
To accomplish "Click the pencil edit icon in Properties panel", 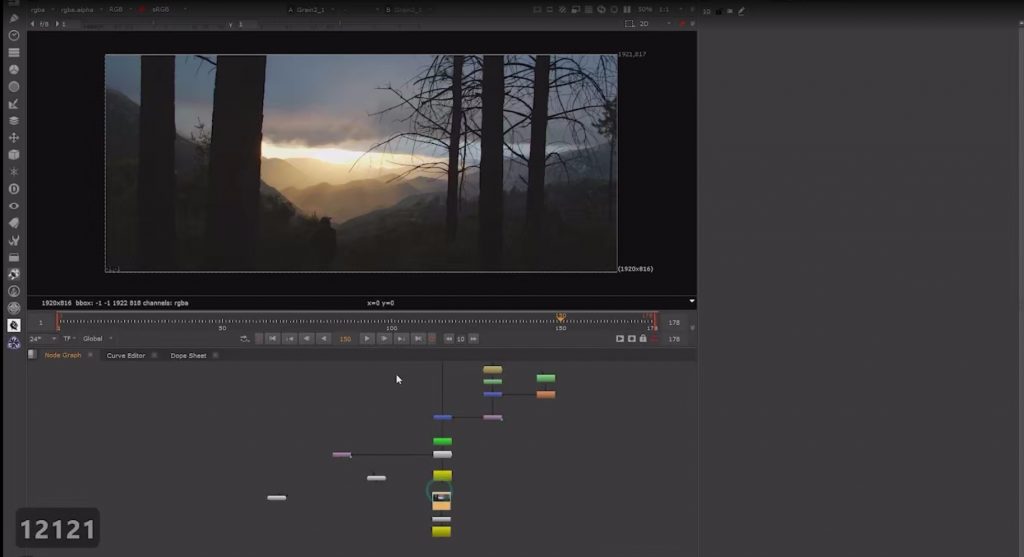I will point(741,11).
